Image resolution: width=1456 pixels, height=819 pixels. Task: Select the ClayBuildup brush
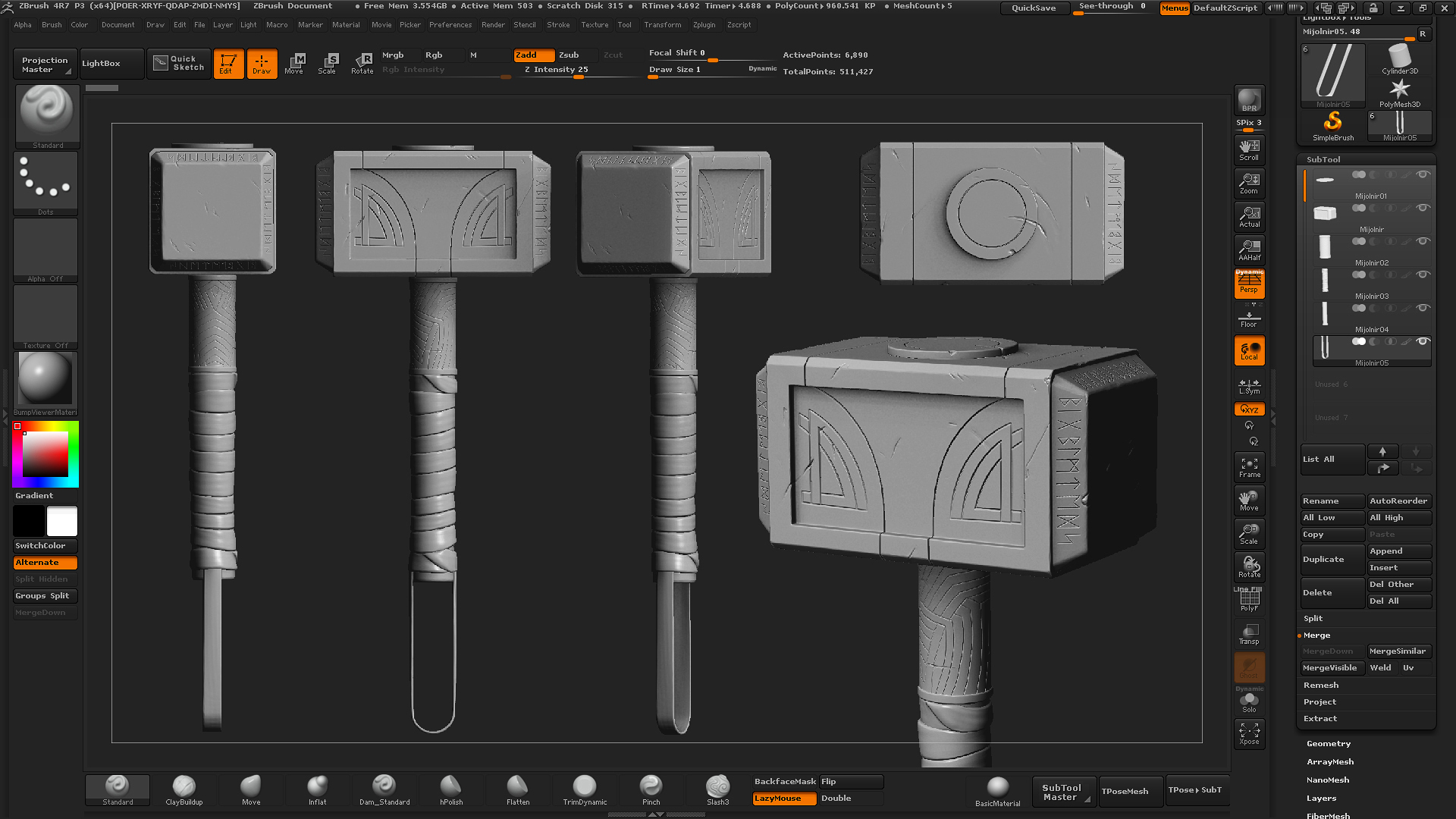coord(184,790)
